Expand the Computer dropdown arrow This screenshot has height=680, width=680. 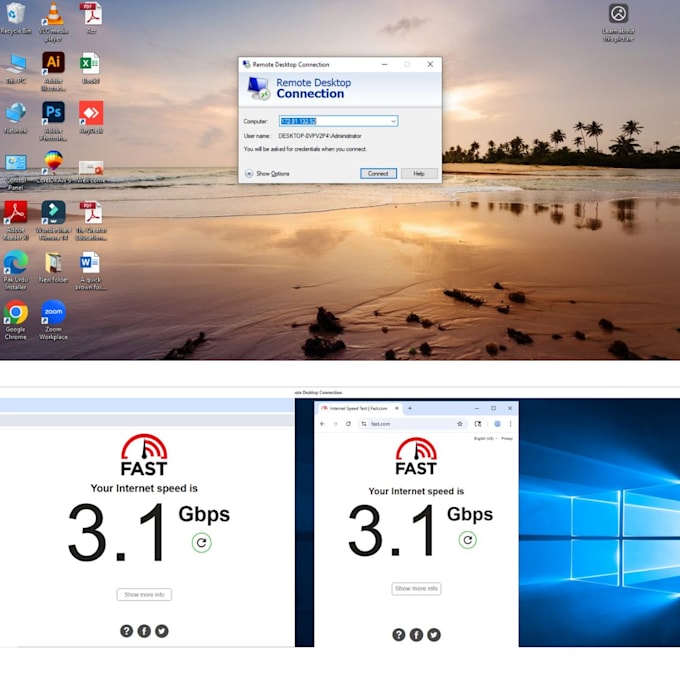coord(393,121)
